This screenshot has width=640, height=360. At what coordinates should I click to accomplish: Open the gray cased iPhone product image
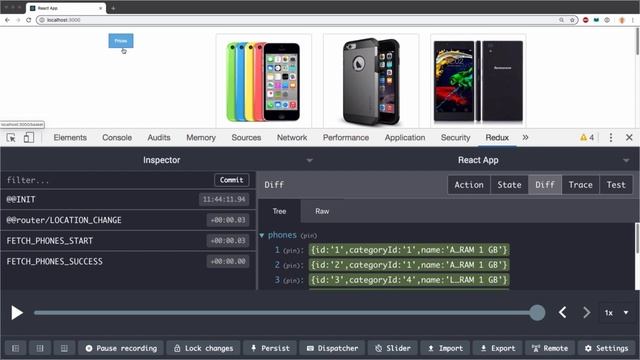(371, 81)
